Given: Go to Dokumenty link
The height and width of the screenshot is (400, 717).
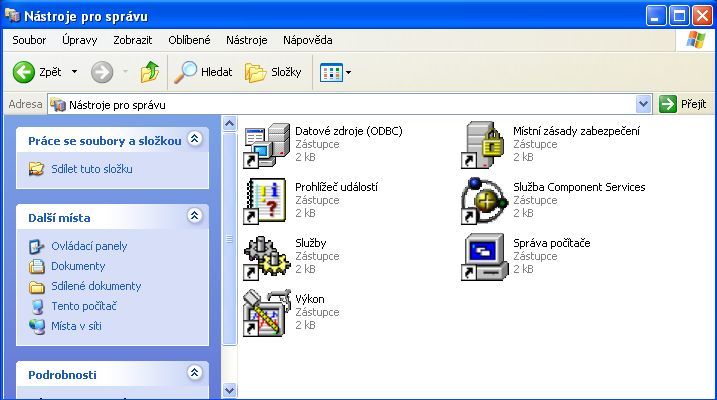Looking at the screenshot, I should pyautogui.click(x=78, y=266).
